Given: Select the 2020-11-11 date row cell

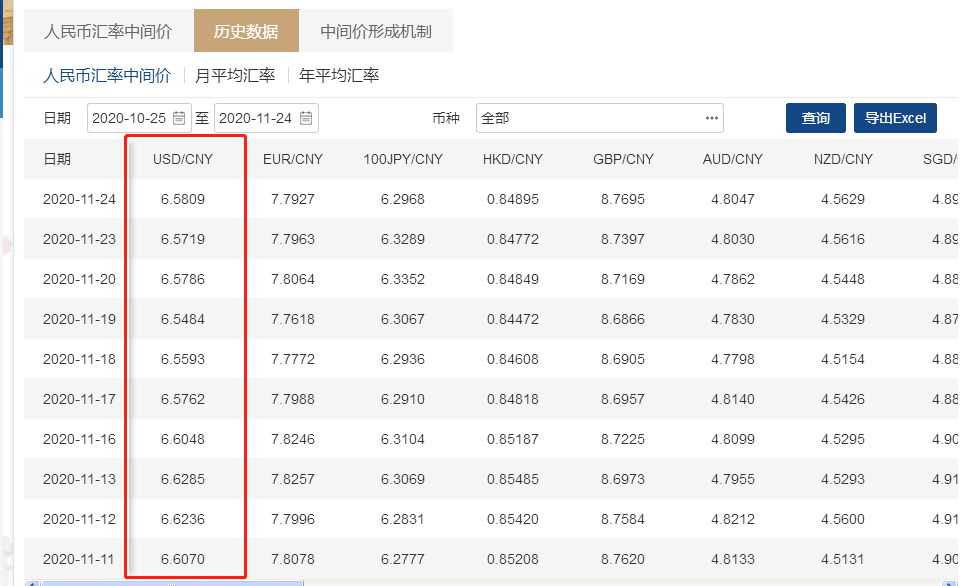Looking at the screenshot, I should pyautogui.click(x=79, y=559).
